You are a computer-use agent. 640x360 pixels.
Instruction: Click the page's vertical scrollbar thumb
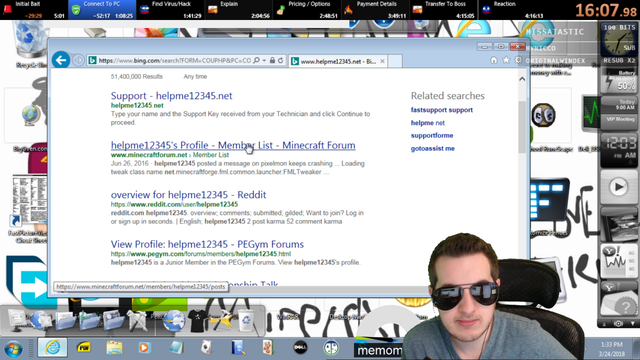522,127
